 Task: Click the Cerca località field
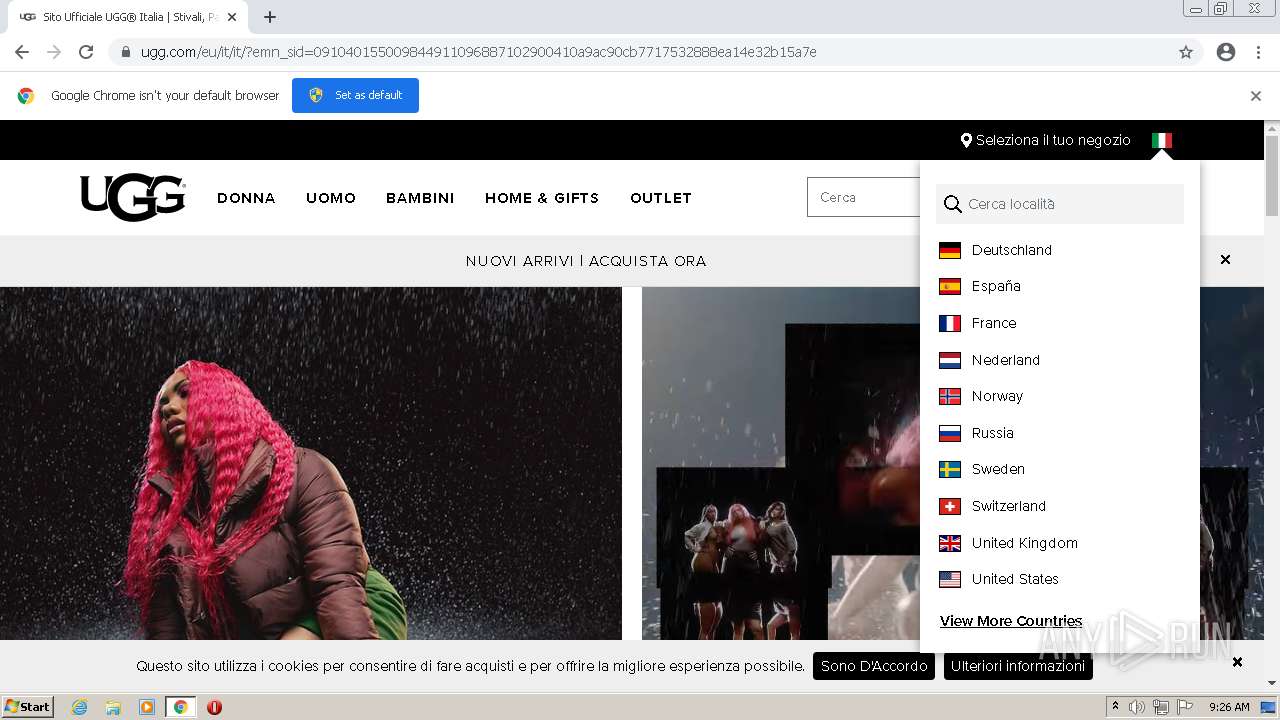point(1060,204)
